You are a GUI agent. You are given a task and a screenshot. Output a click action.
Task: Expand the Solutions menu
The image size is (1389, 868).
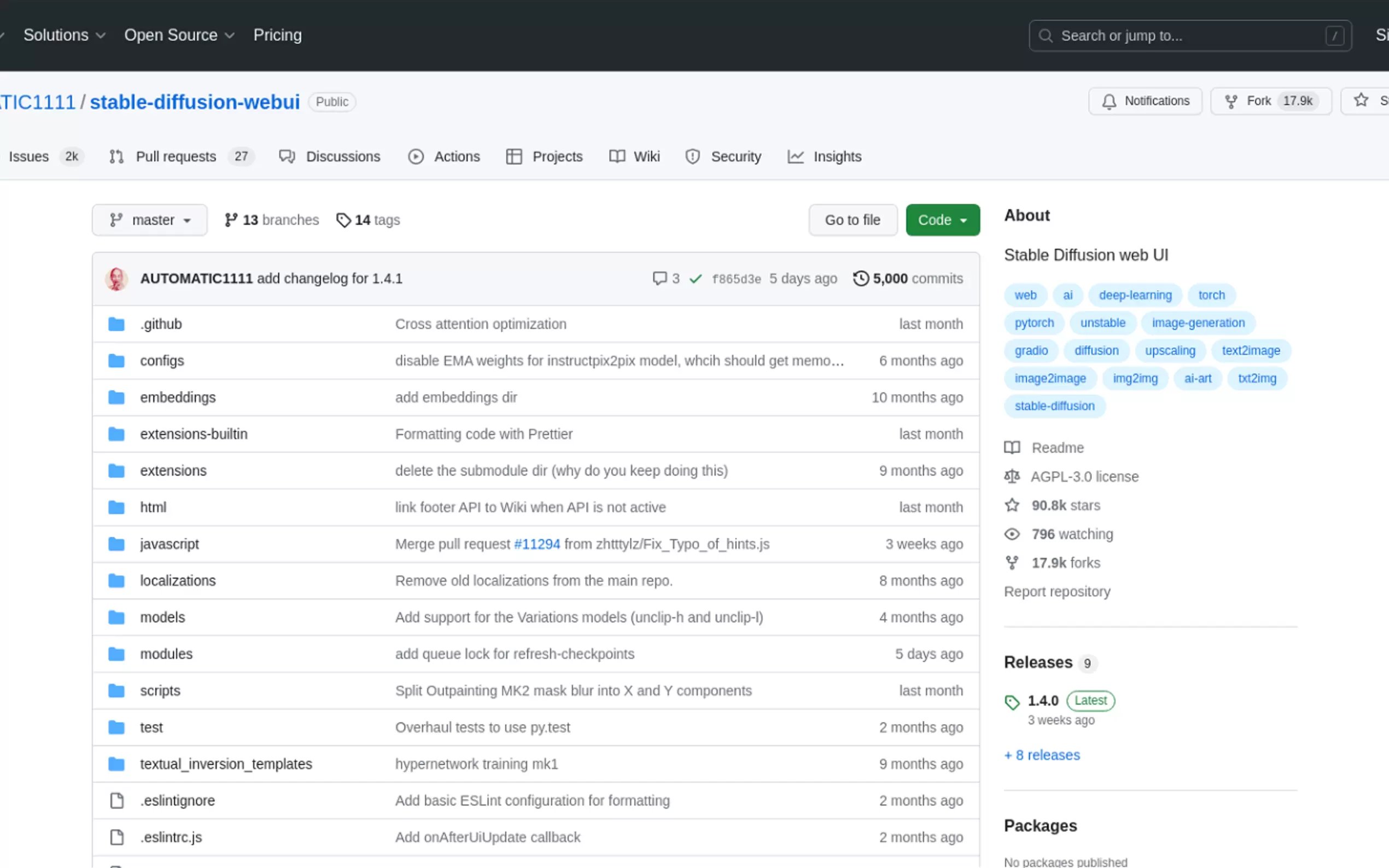pos(64,35)
